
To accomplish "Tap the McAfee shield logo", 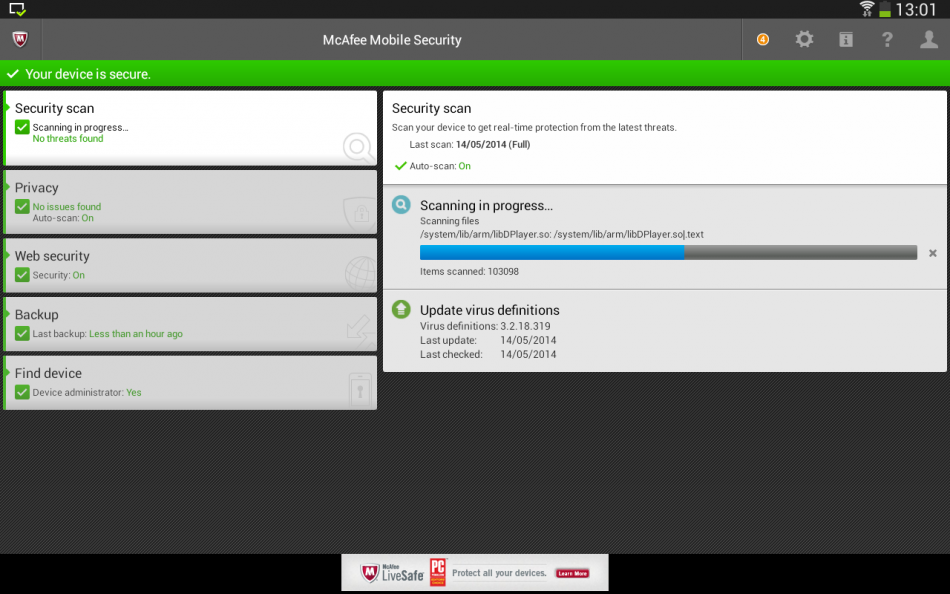I will tap(20, 39).
